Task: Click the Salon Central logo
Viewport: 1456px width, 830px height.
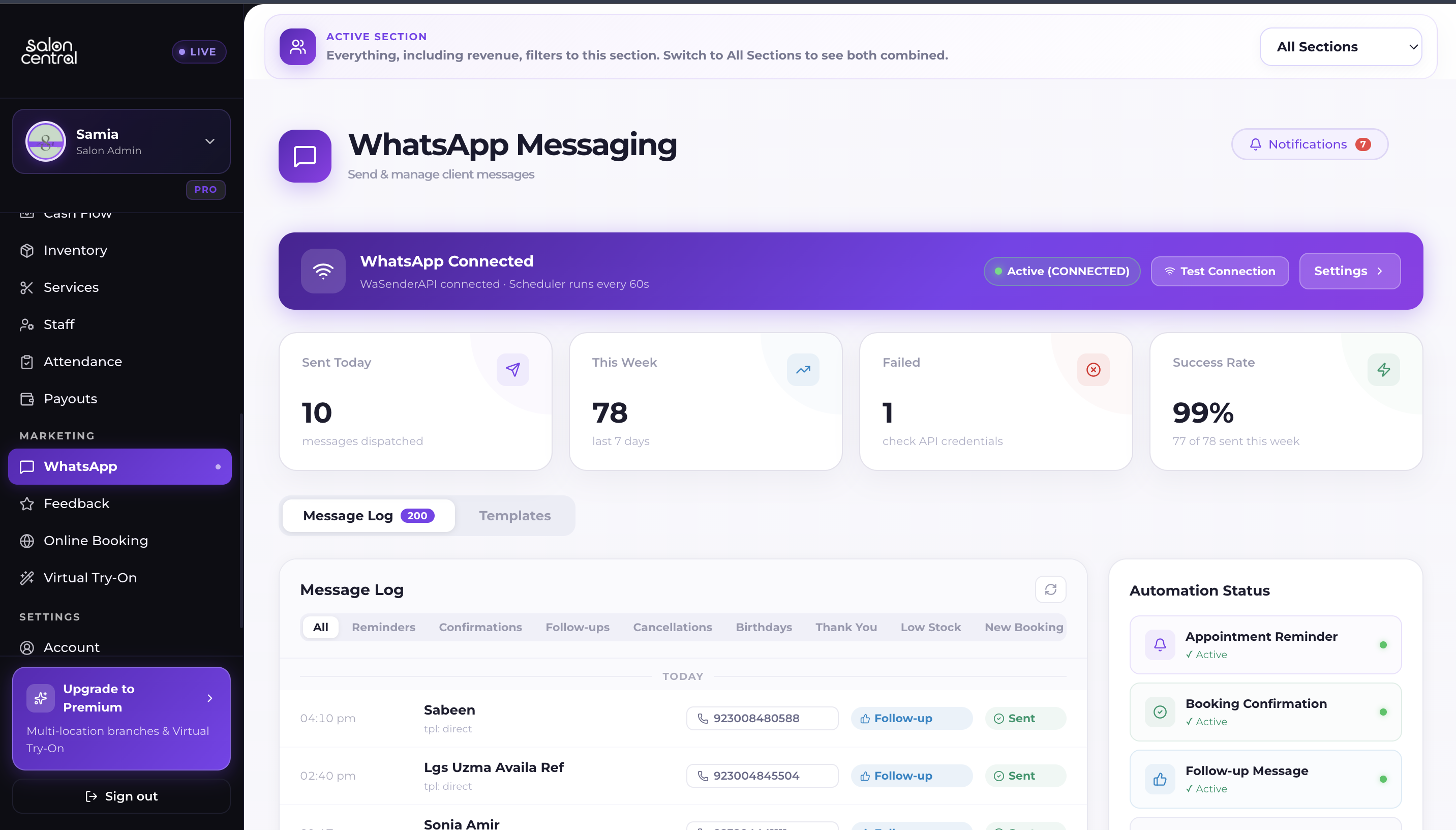Action: point(49,51)
